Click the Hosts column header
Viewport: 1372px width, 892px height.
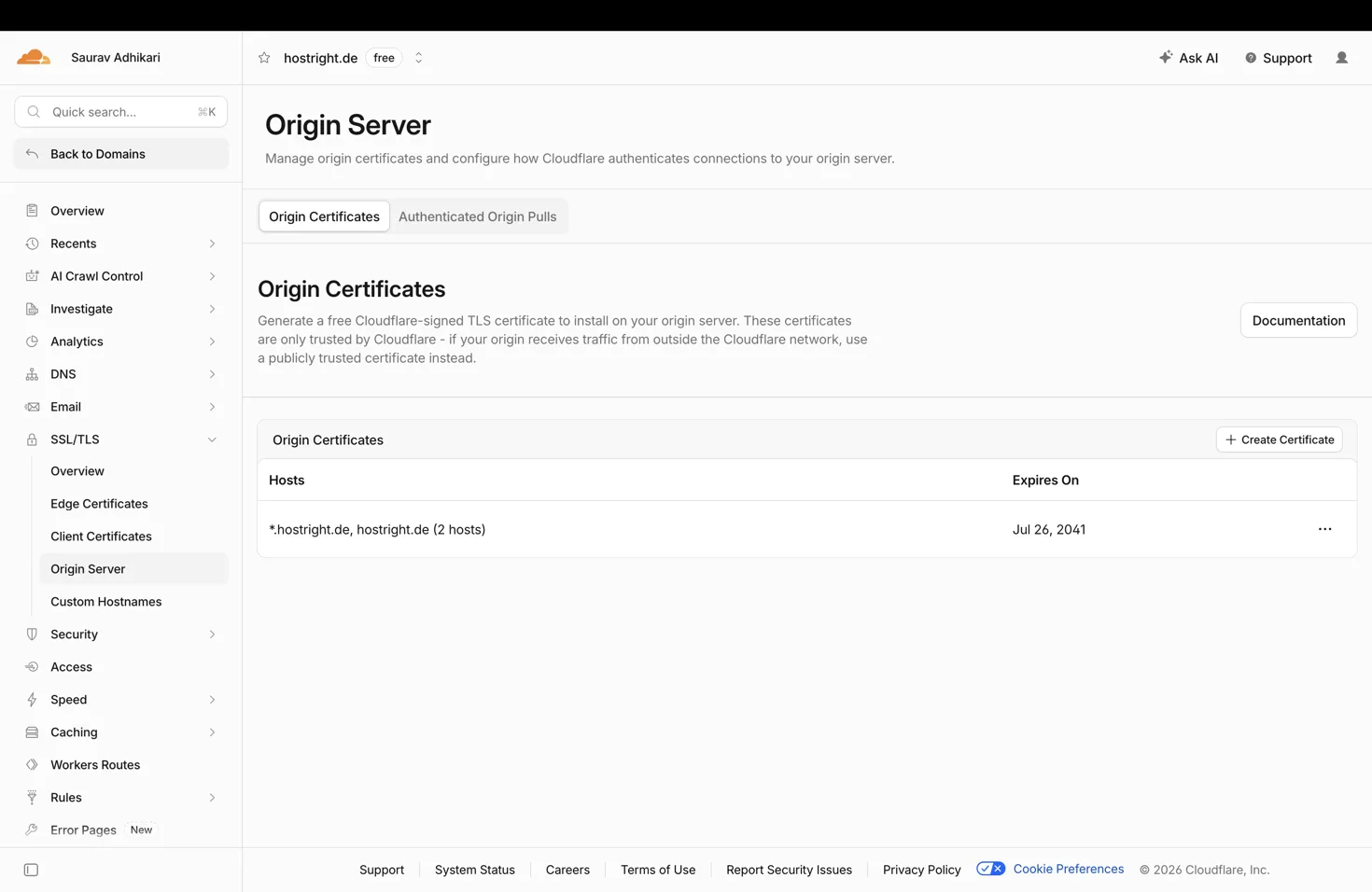(287, 480)
